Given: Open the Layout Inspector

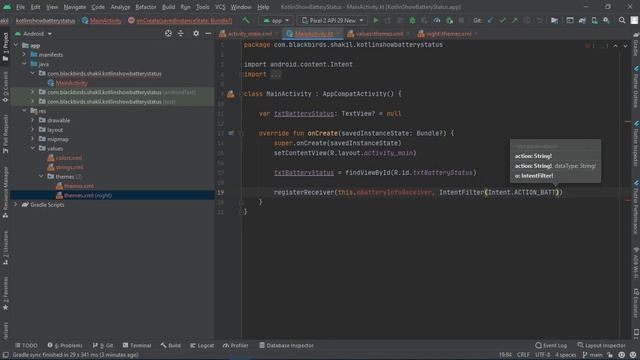Looking at the screenshot, I should [x=602, y=345].
